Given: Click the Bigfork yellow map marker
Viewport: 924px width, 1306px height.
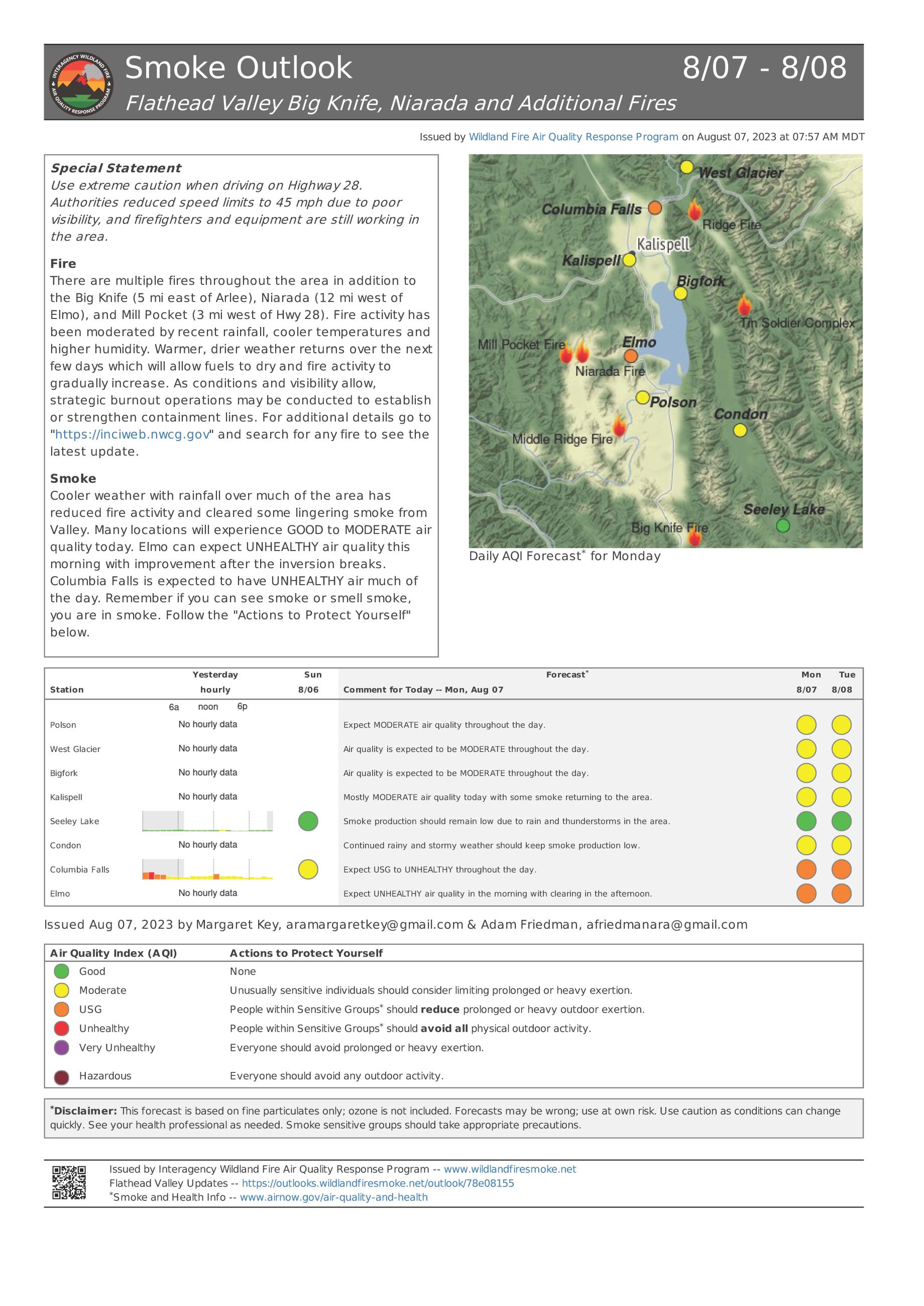Looking at the screenshot, I should click(x=680, y=294).
